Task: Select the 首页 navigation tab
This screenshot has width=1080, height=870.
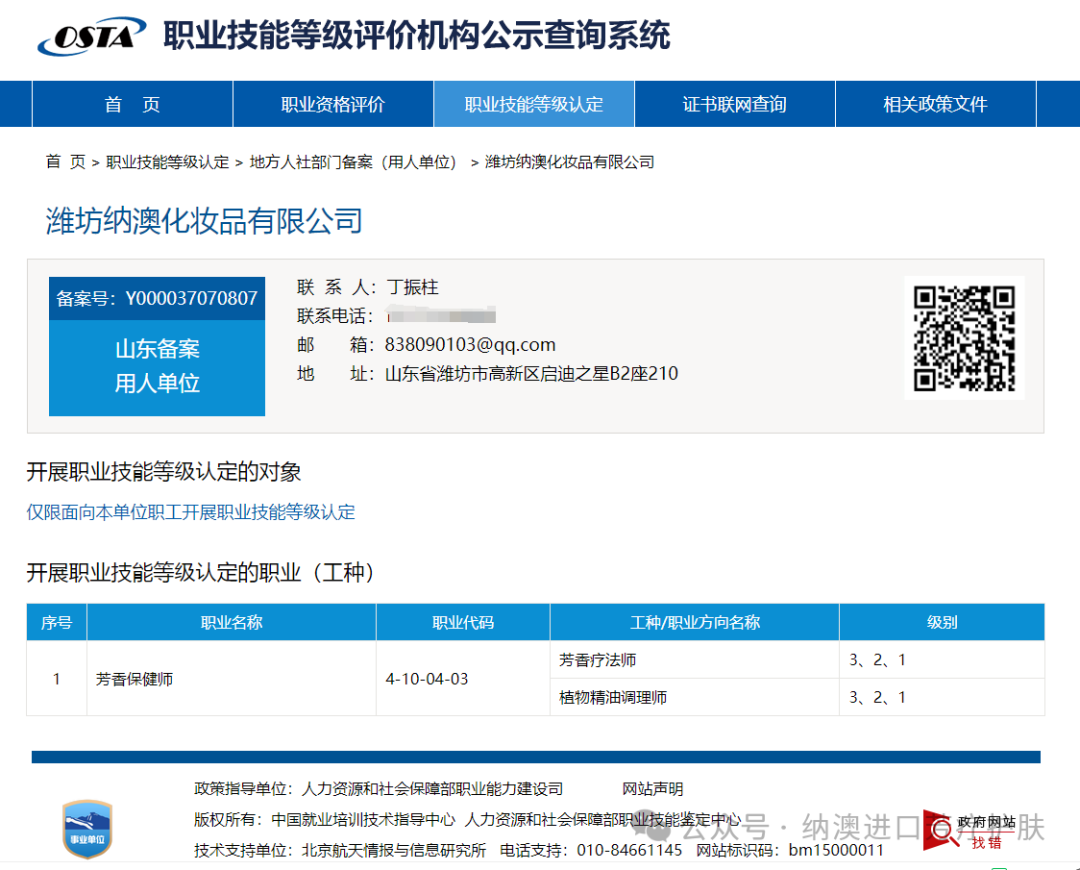Action: [x=132, y=104]
